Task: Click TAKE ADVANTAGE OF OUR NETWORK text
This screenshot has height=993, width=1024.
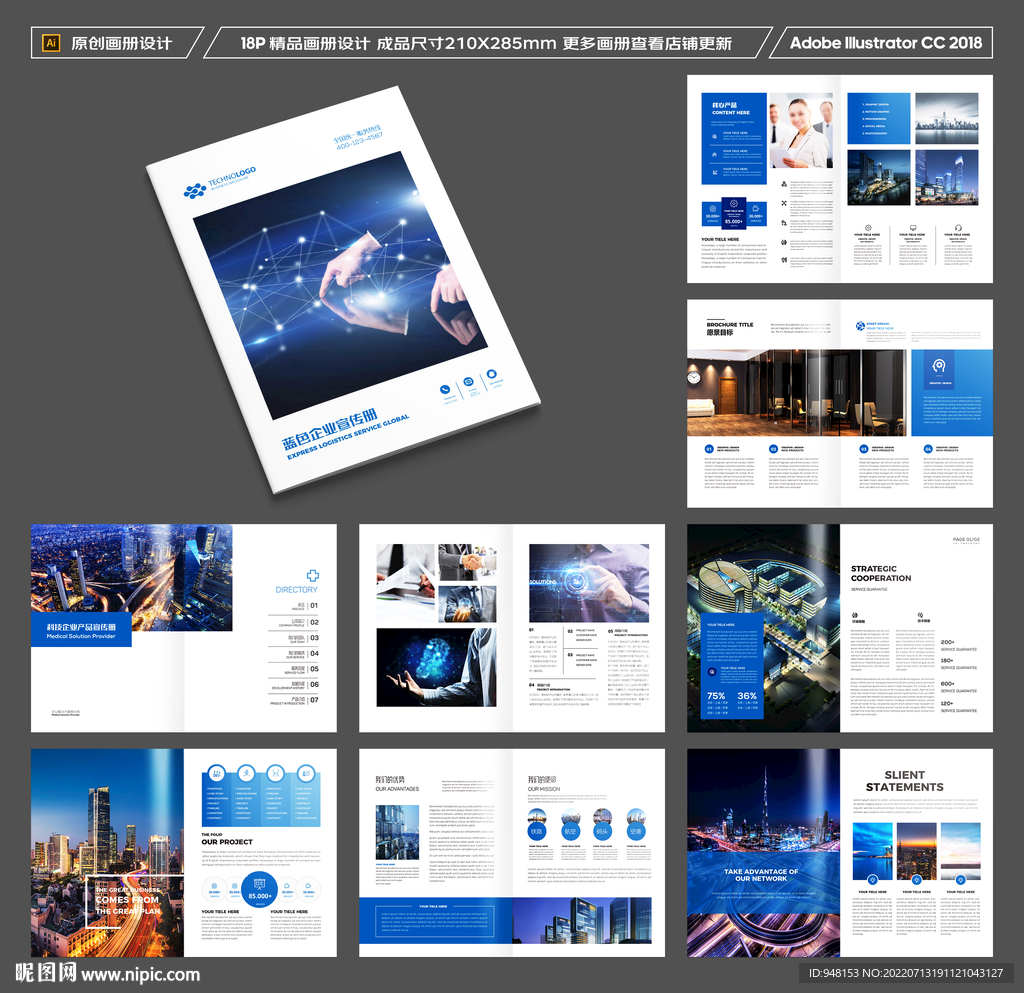Action: pos(761,875)
